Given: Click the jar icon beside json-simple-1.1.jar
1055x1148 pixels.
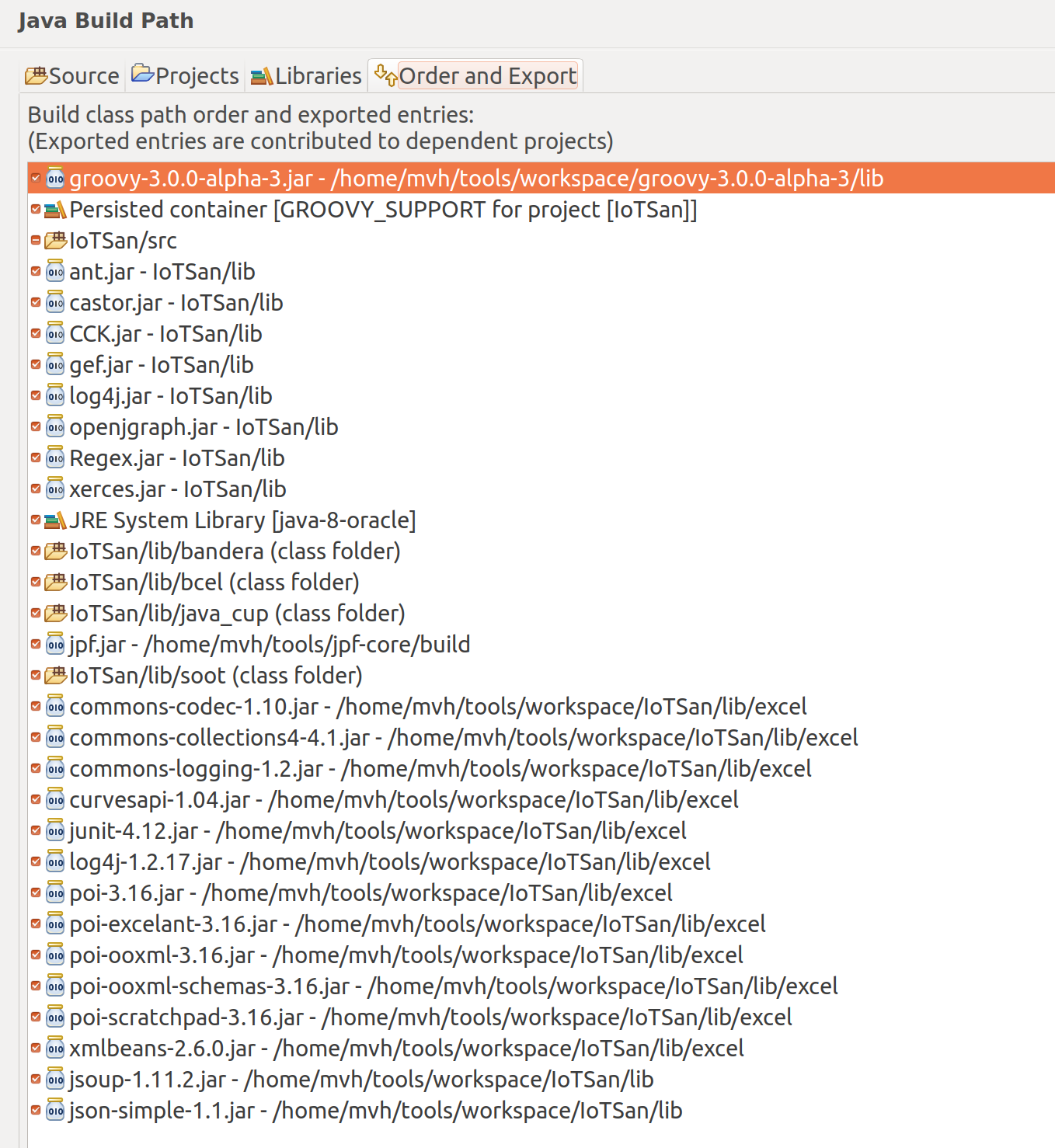Looking at the screenshot, I should 55,1110.
